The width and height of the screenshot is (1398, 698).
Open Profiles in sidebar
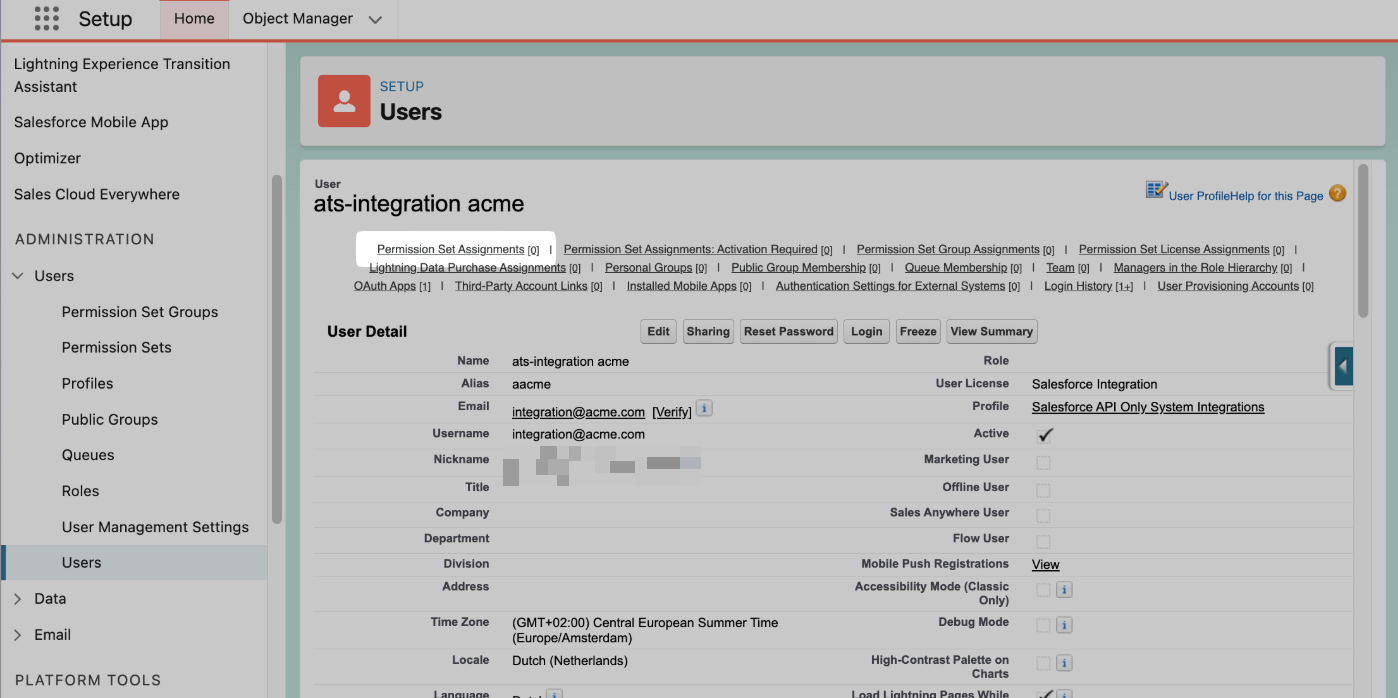[88, 384]
